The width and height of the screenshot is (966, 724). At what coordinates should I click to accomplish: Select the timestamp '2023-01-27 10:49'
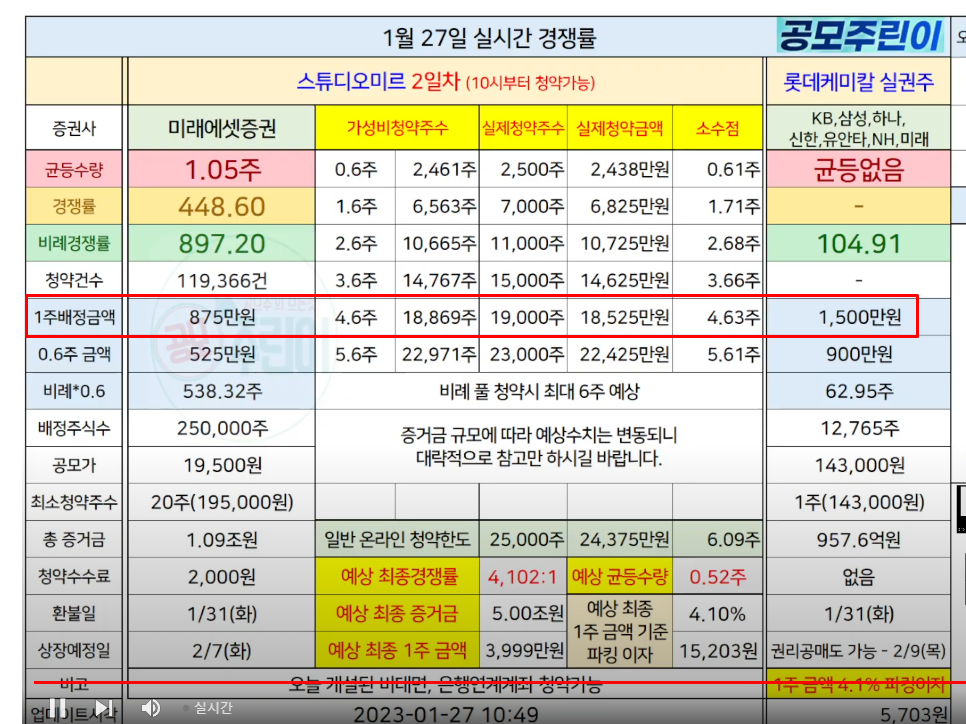click(x=446, y=715)
